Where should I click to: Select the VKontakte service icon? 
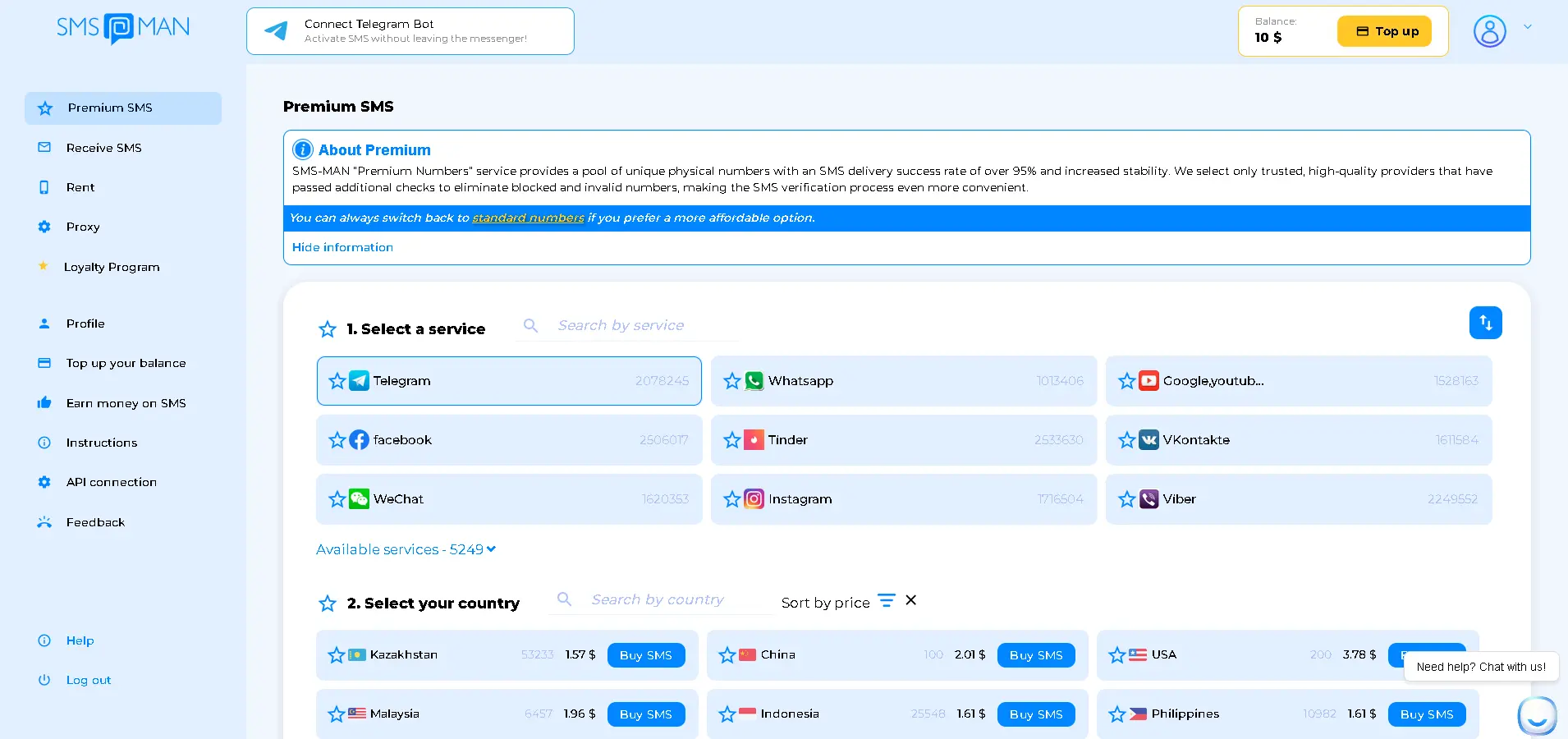click(x=1148, y=440)
